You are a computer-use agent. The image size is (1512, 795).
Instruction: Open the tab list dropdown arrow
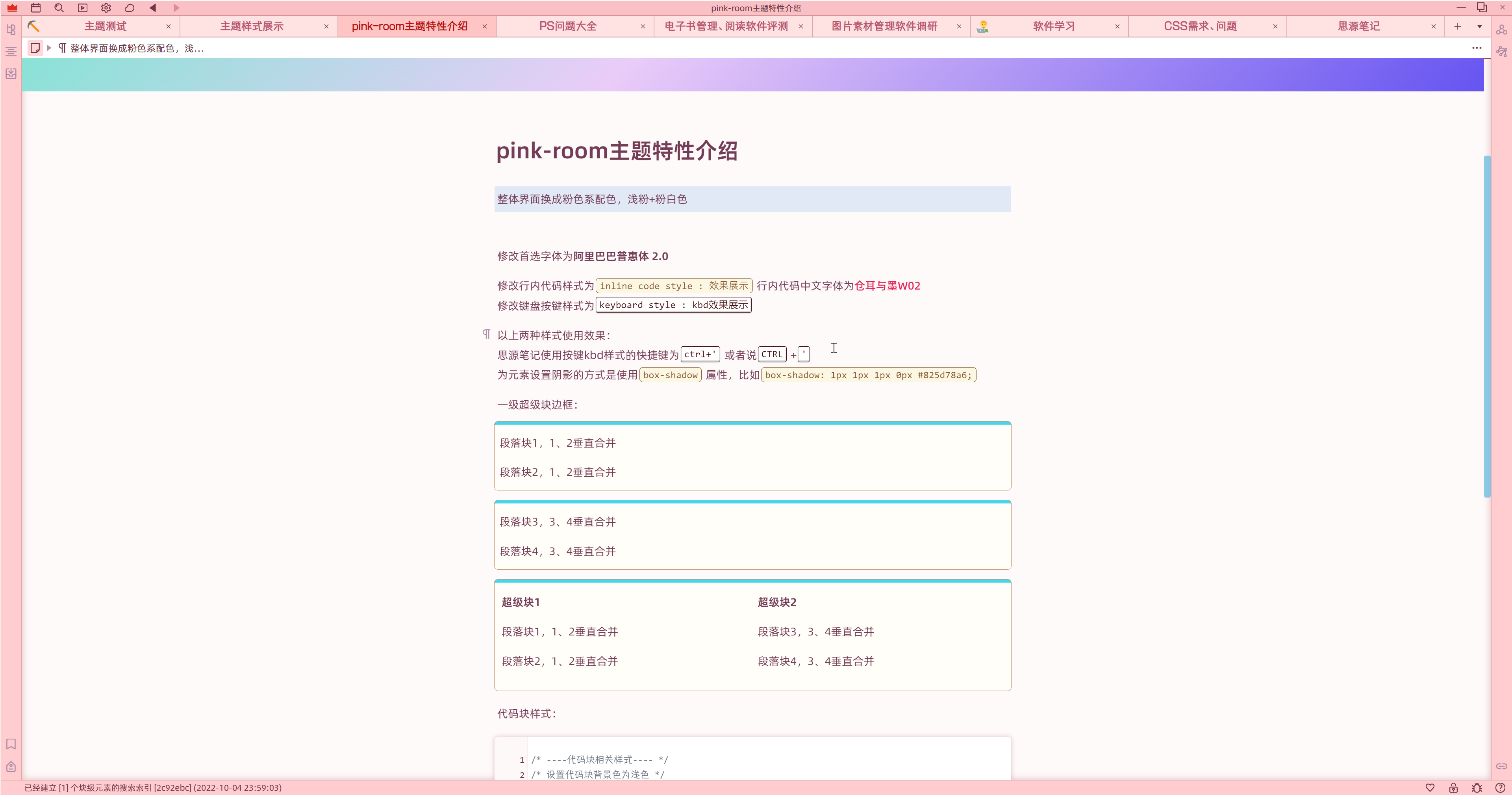tap(1479, 26)
